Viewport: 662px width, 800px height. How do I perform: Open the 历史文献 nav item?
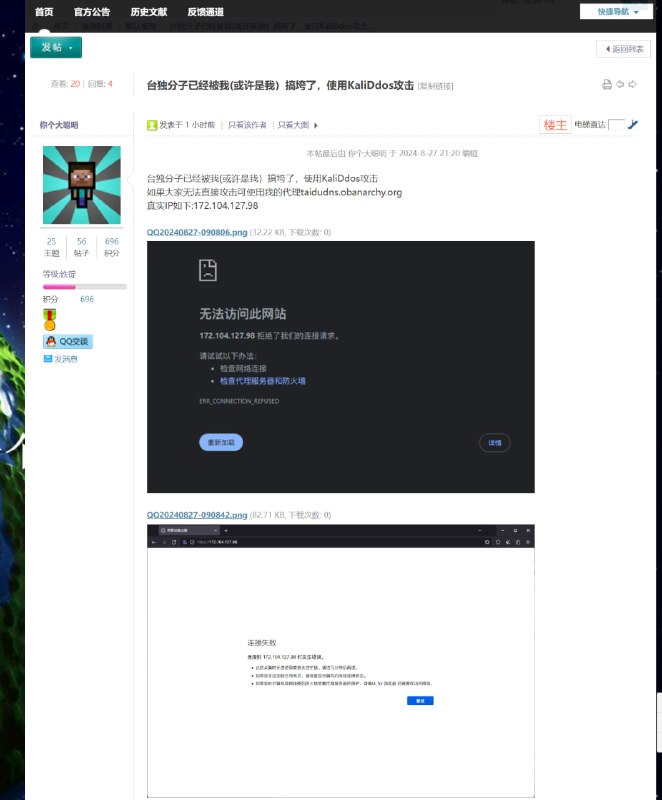click(148, 11)
